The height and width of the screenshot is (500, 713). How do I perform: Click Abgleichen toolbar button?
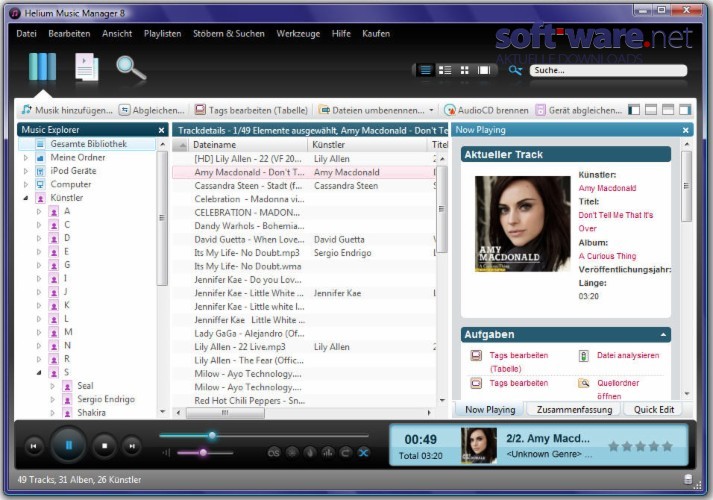point(152,110)
